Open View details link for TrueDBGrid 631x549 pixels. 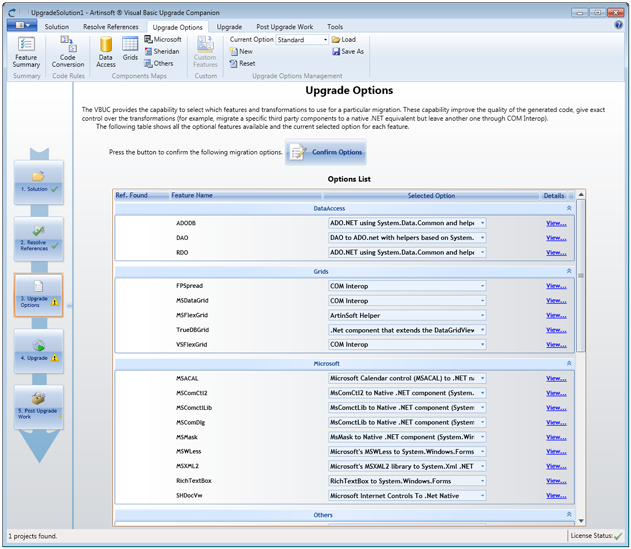tap(556, 330)
